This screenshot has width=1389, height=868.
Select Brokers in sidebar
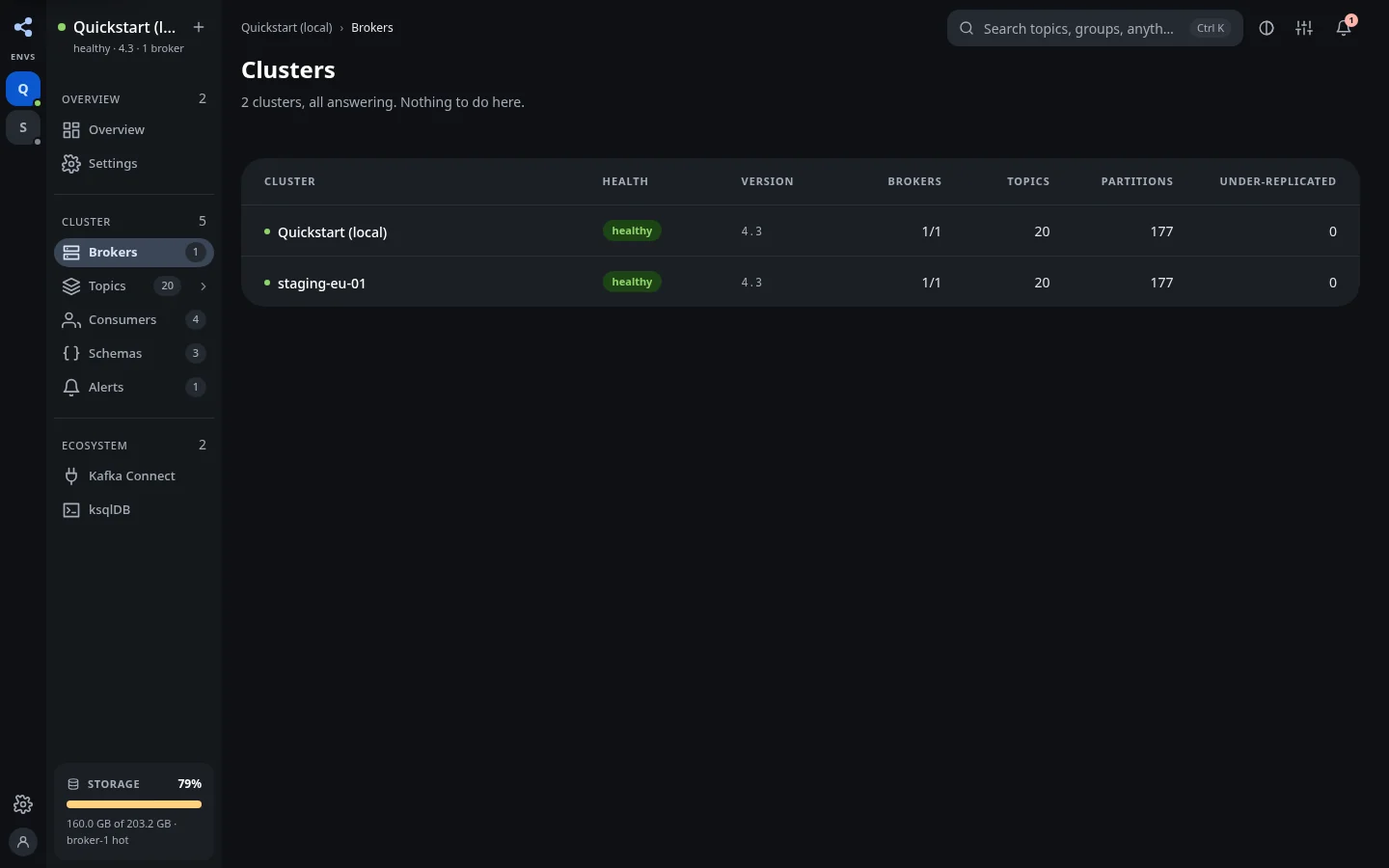pyautogui.click(x=134, y=252)
